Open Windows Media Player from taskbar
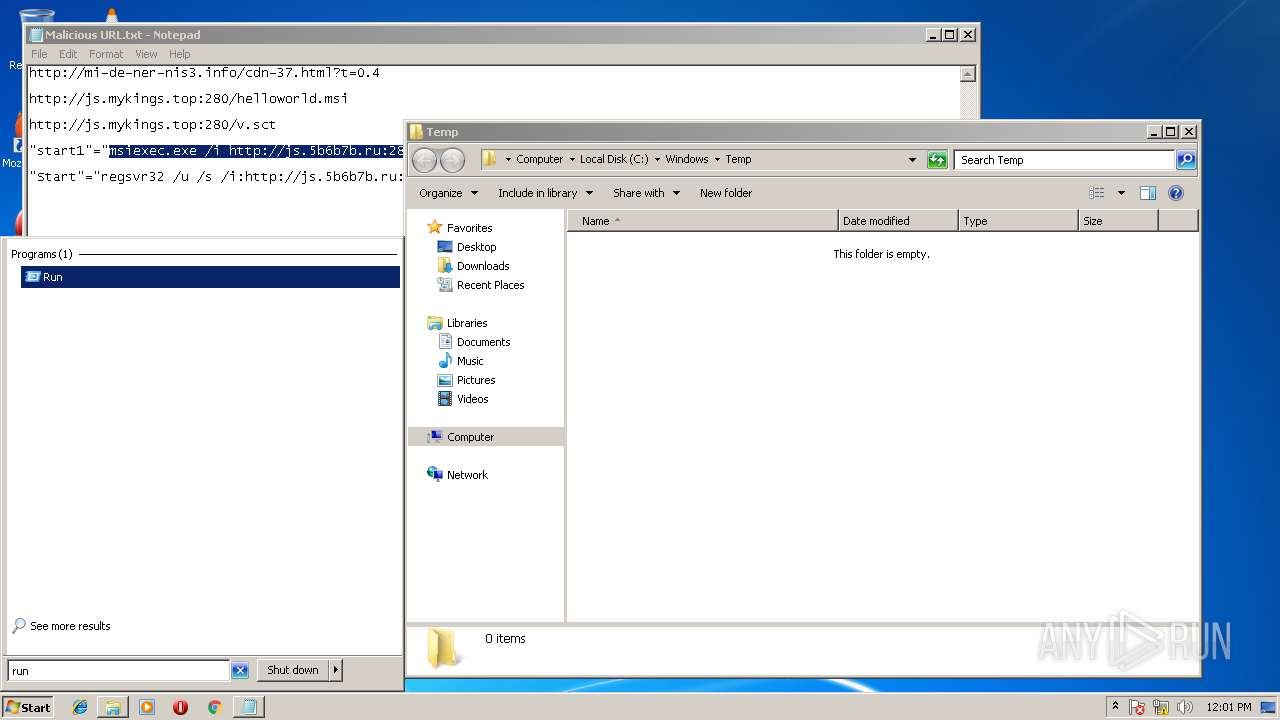Viewport: 1280px width, 720px height. 147,707
